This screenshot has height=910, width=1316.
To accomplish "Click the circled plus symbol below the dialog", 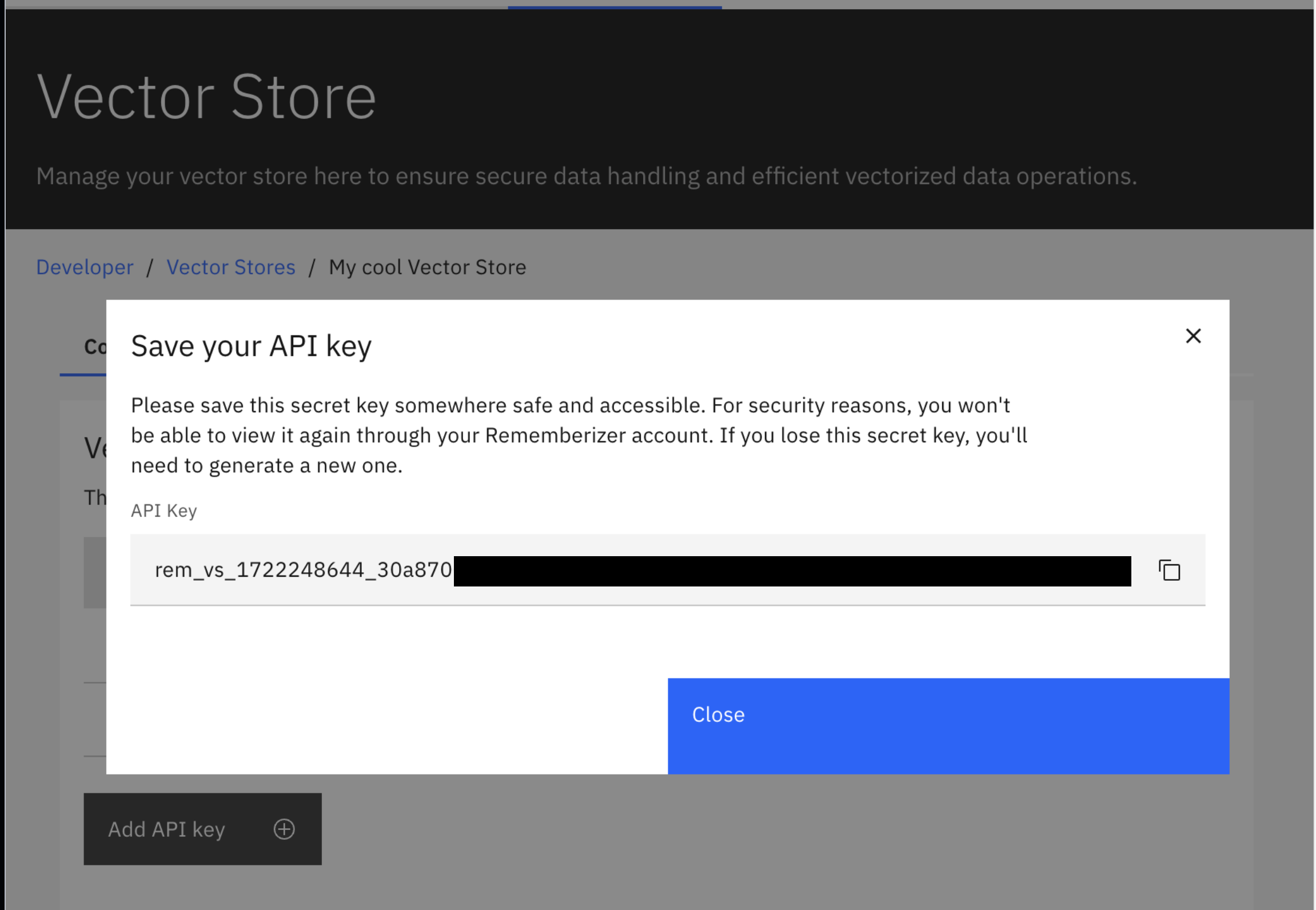I will point(284,829).
